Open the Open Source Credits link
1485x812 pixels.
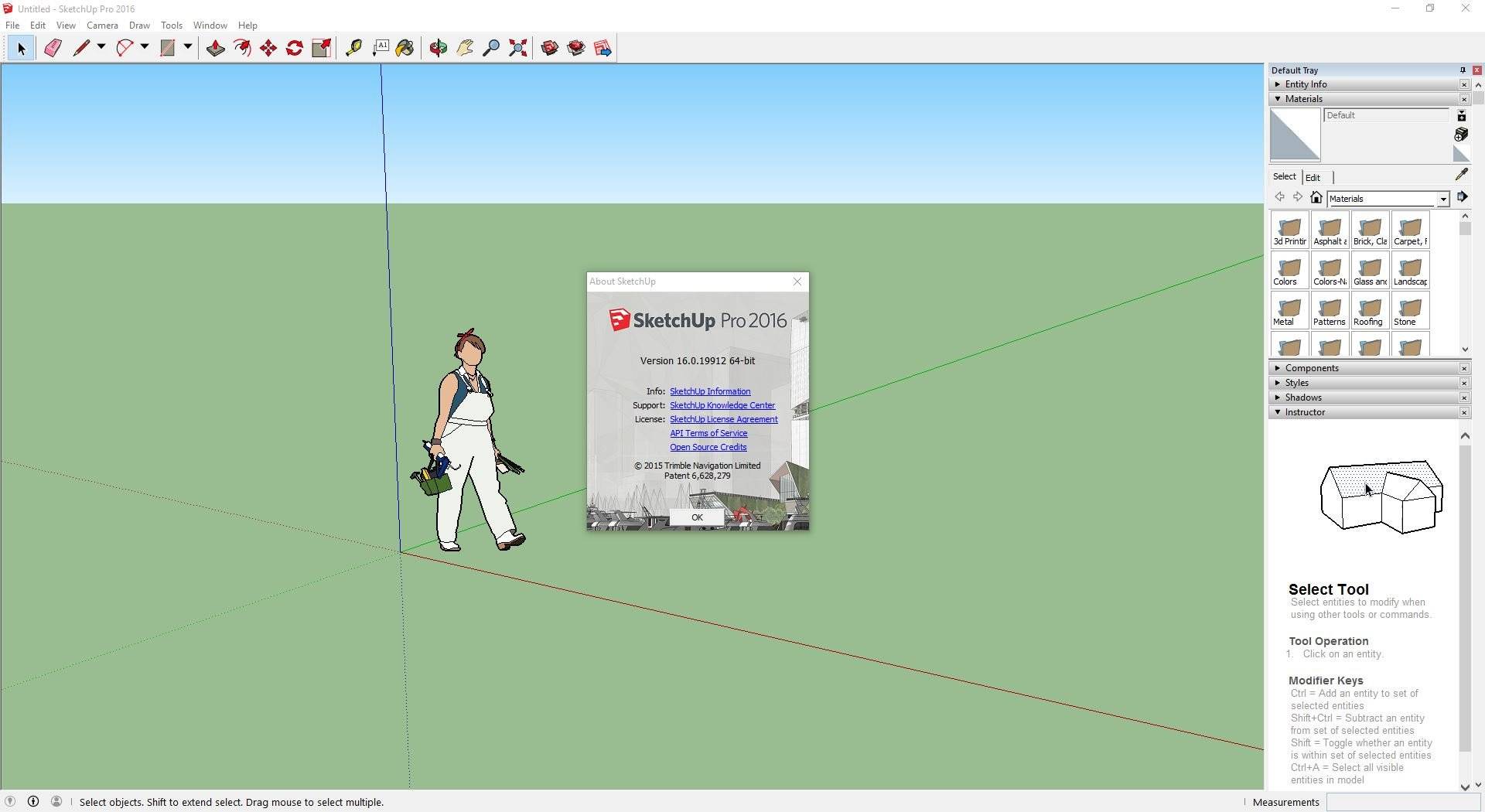(x=708, y=447)
